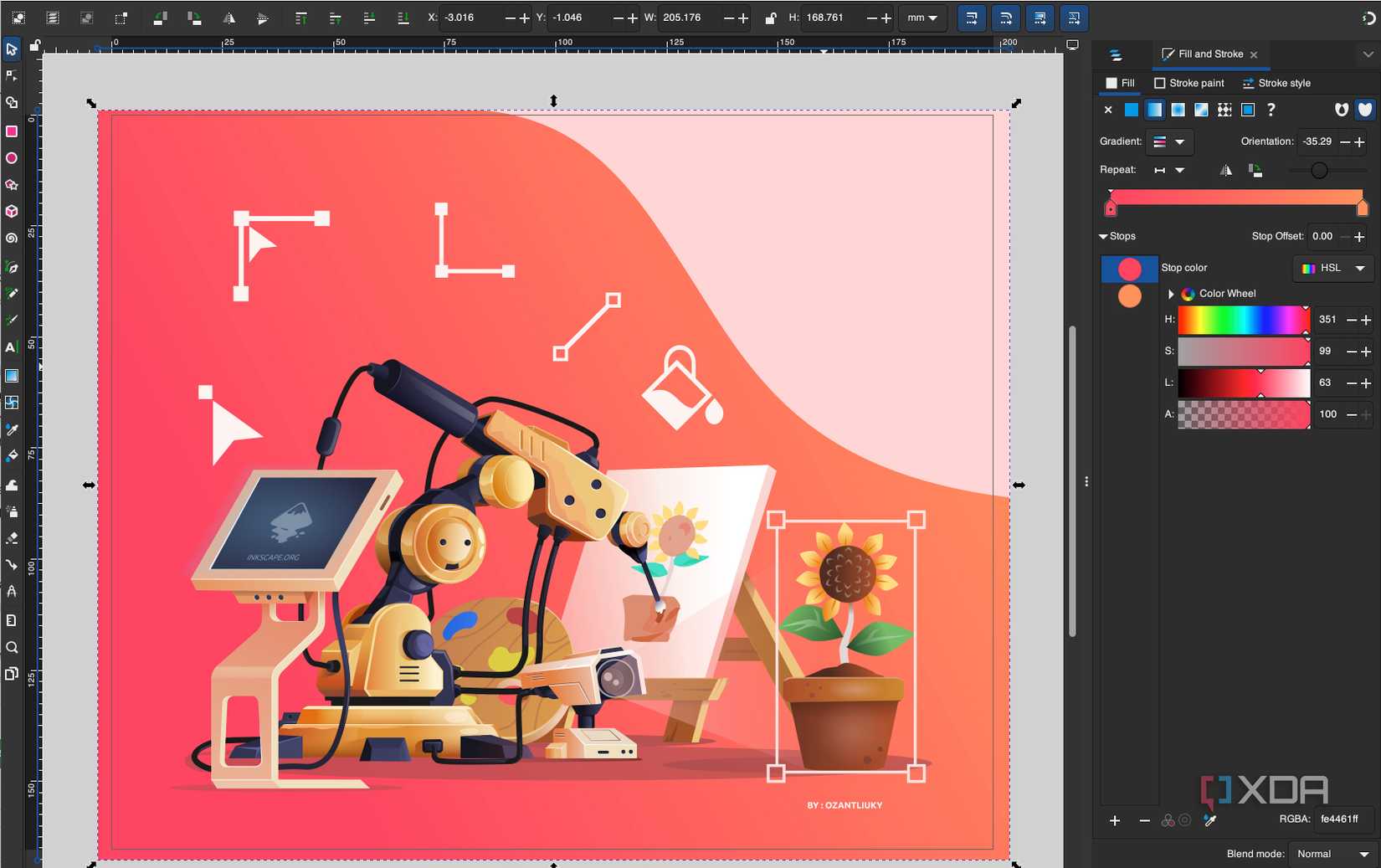Select the Rectangle tool
This screenshot has height=868, width=1381.
pyautogui.click(x=12, y=131)
